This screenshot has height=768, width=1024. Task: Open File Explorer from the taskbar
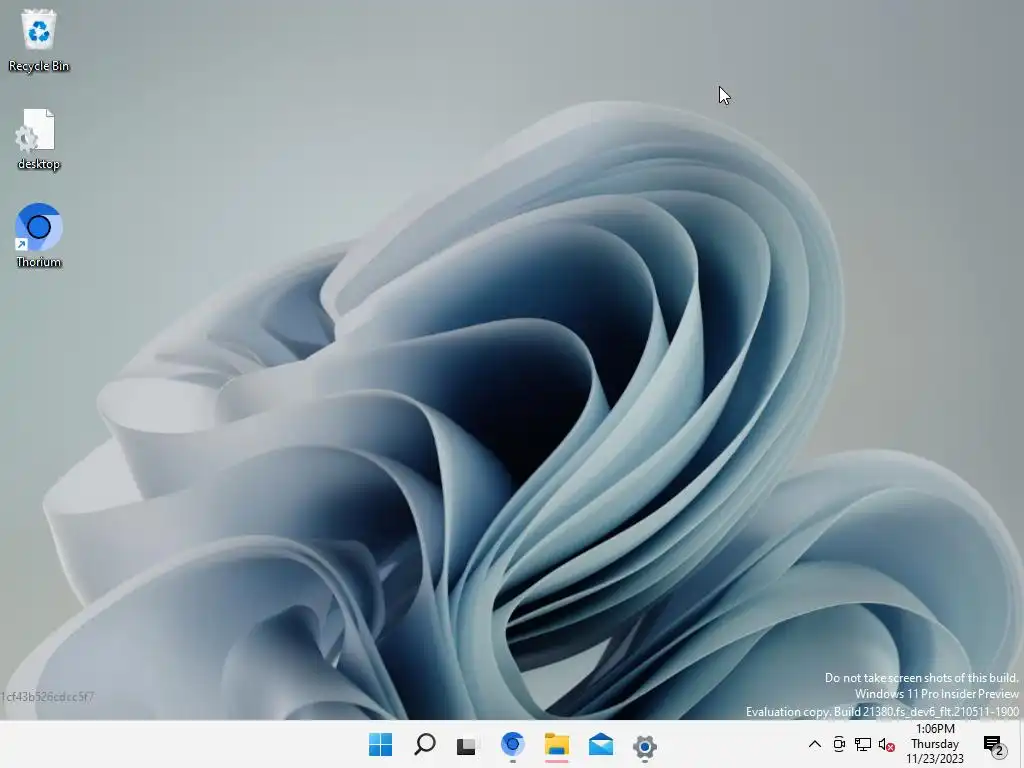click(557, 744)
